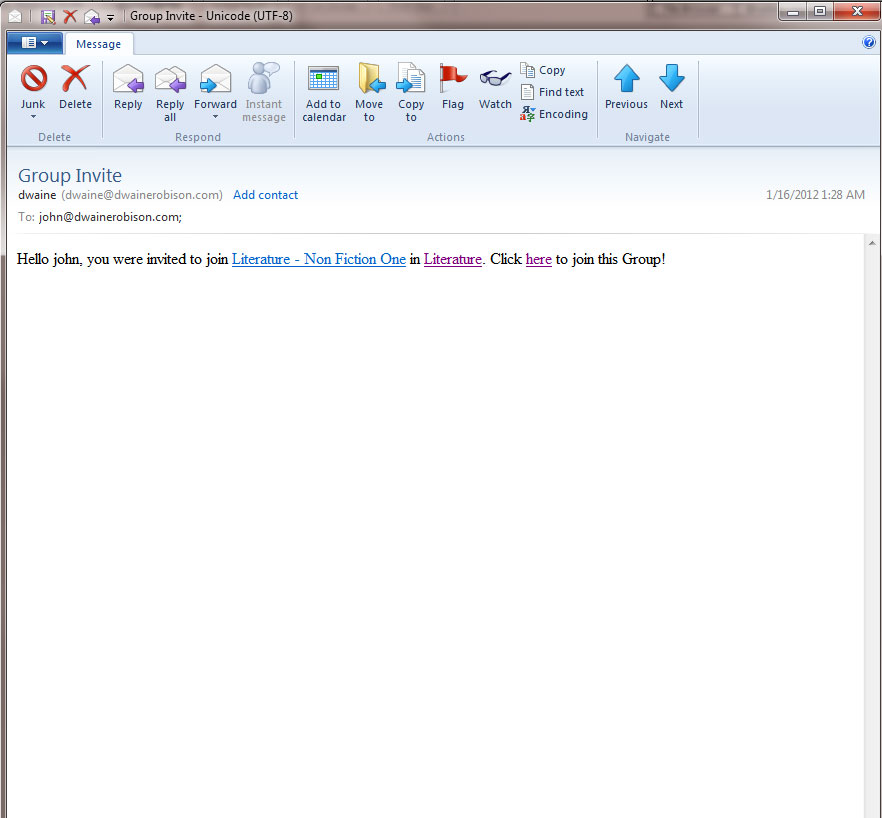Image resolution: width=882 pixels, height=818 pixels.
Task: Click sender address dwaine@dwainerobison.com
Action: tap(142, 195)
